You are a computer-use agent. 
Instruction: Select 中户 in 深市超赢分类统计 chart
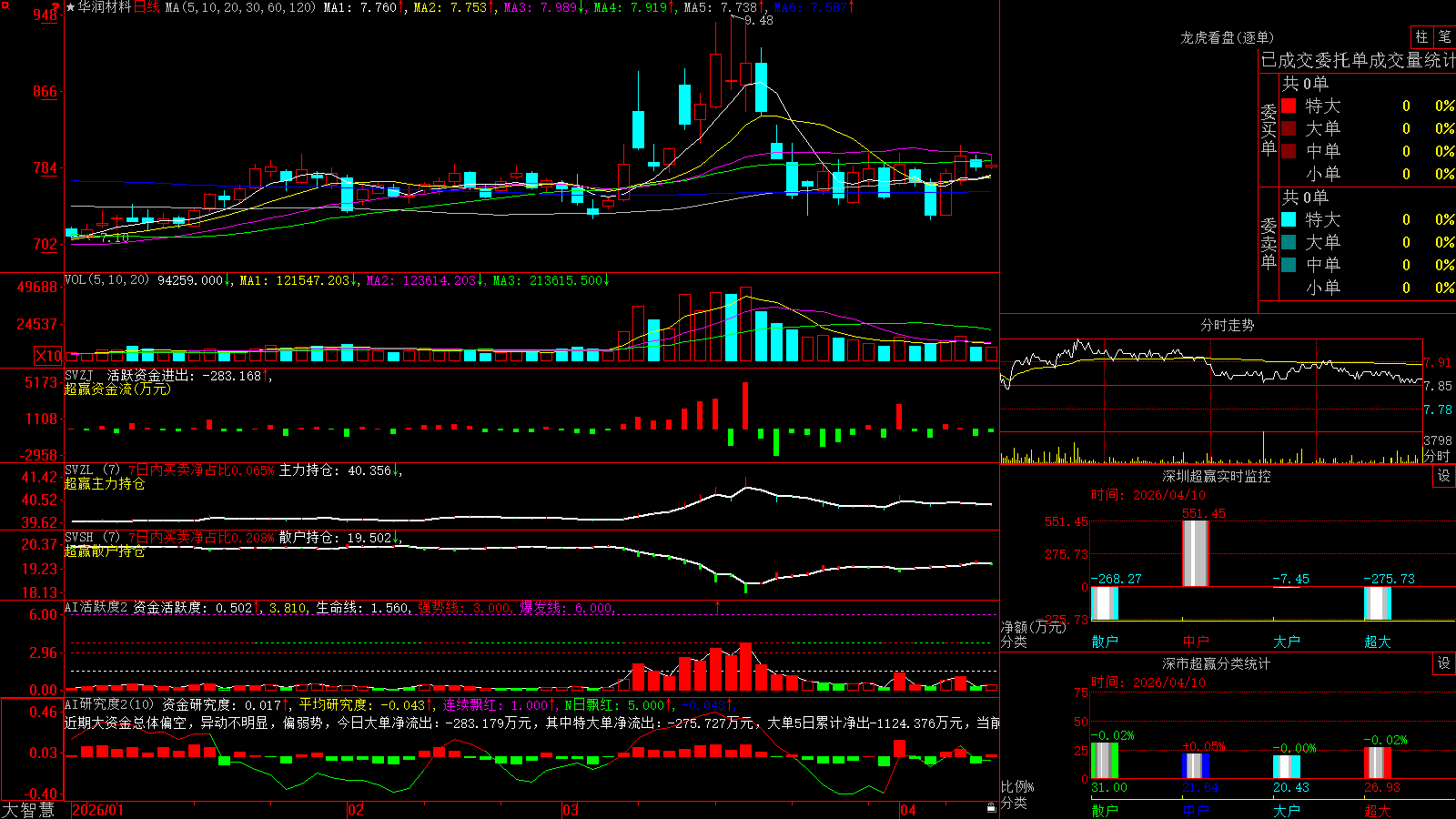click(1196, 810)
